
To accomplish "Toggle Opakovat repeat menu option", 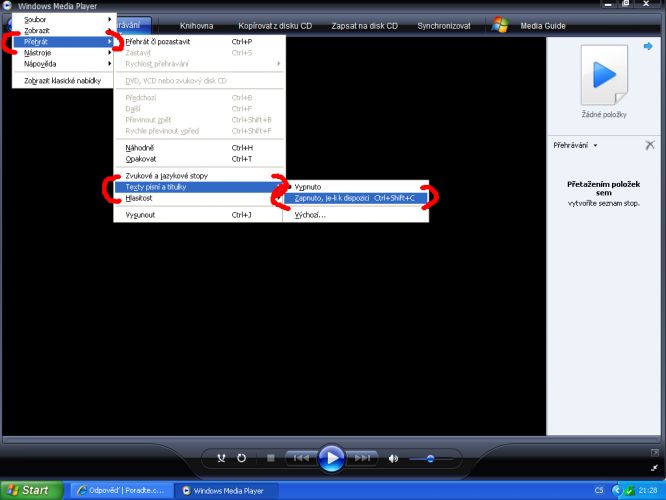I will pyautogui.click(x=199, y=159).
